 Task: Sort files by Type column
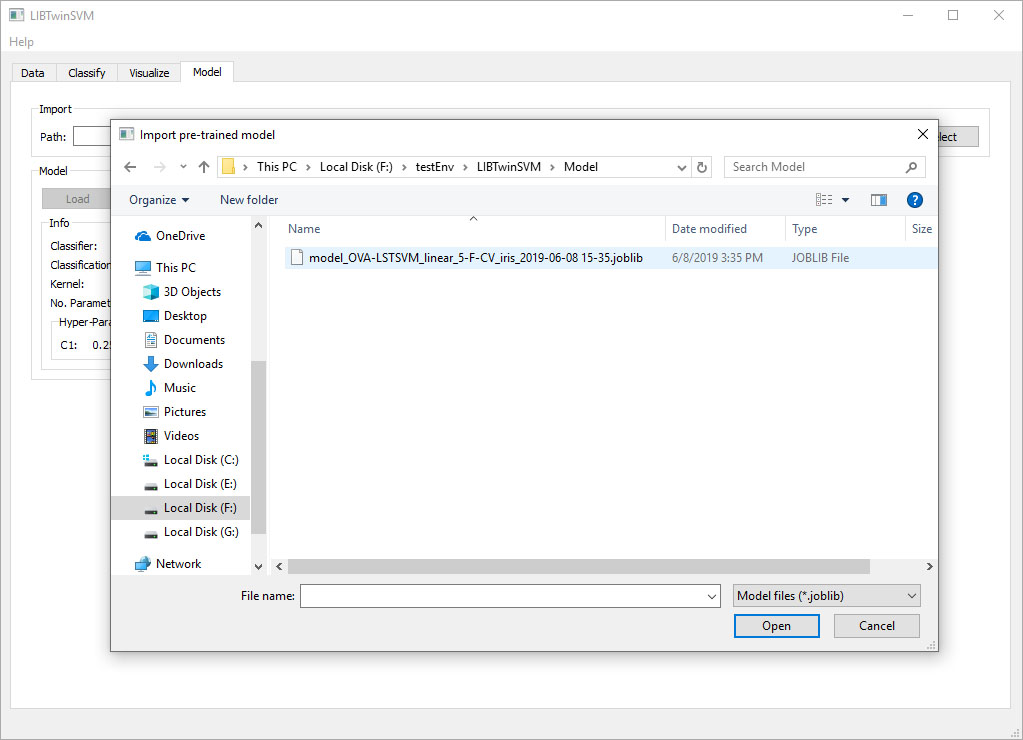804,229
